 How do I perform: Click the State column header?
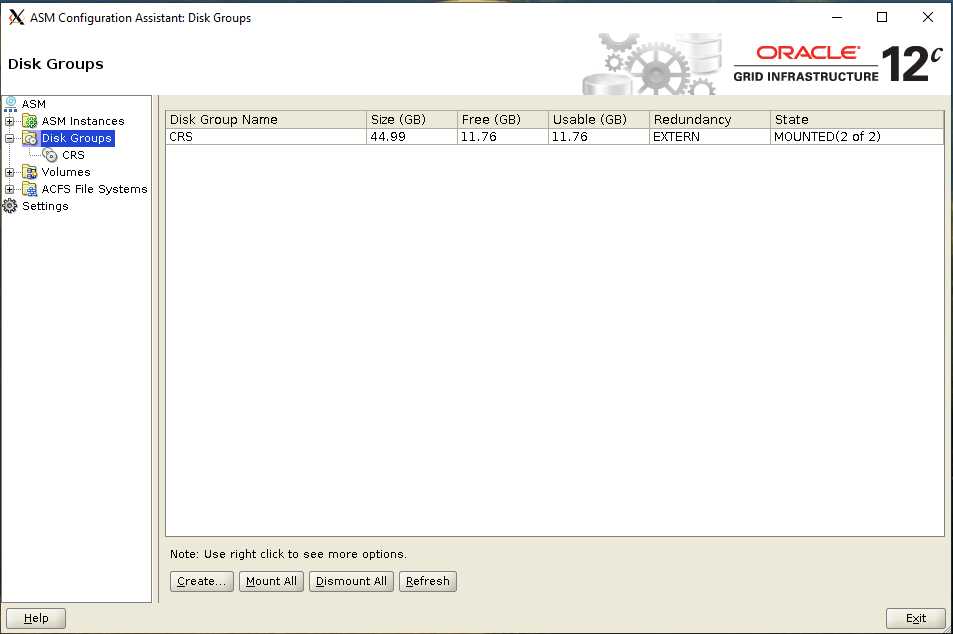click(857, 119)
